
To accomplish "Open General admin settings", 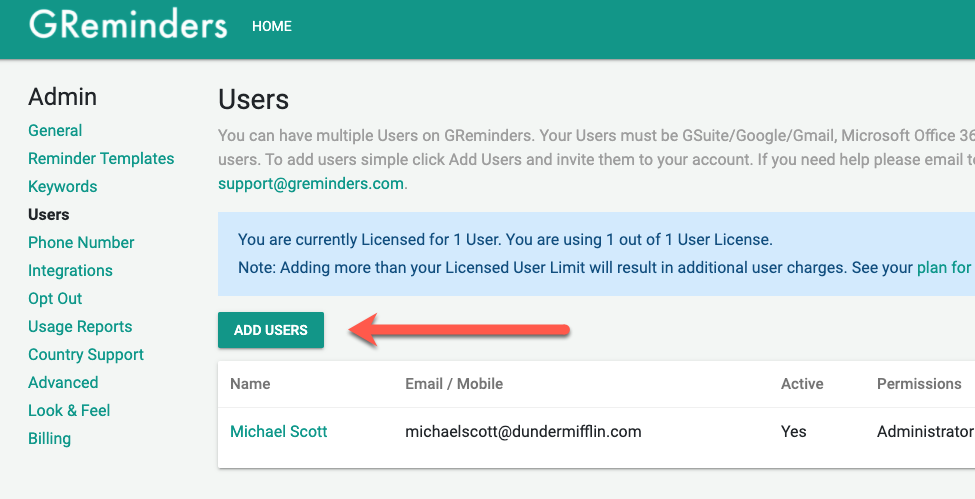I will point(55,131).
